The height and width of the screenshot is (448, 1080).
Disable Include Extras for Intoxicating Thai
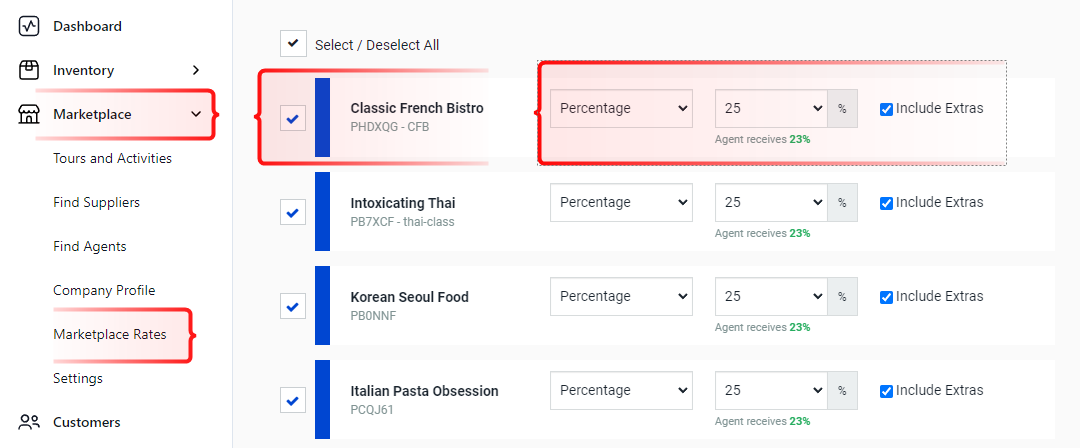click(886, 203)
